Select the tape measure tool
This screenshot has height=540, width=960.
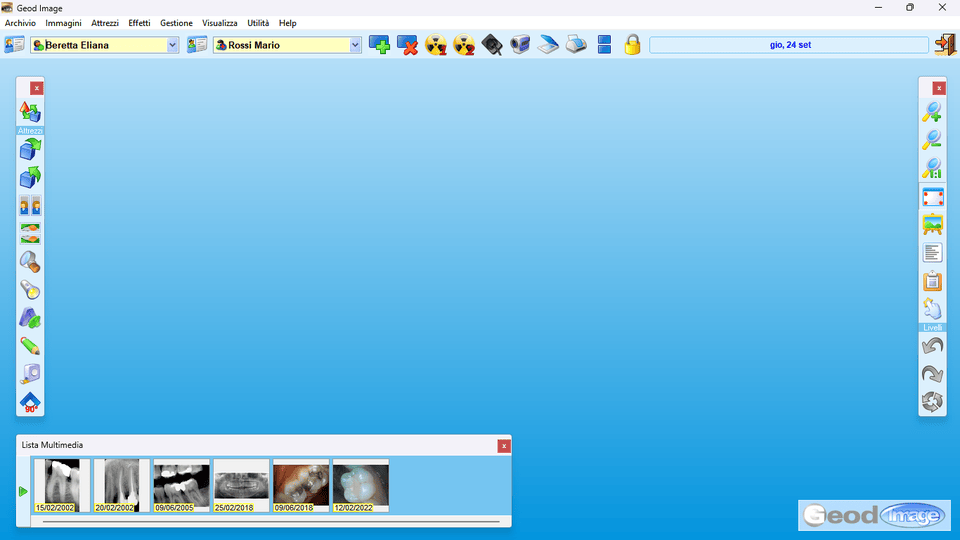30,374
